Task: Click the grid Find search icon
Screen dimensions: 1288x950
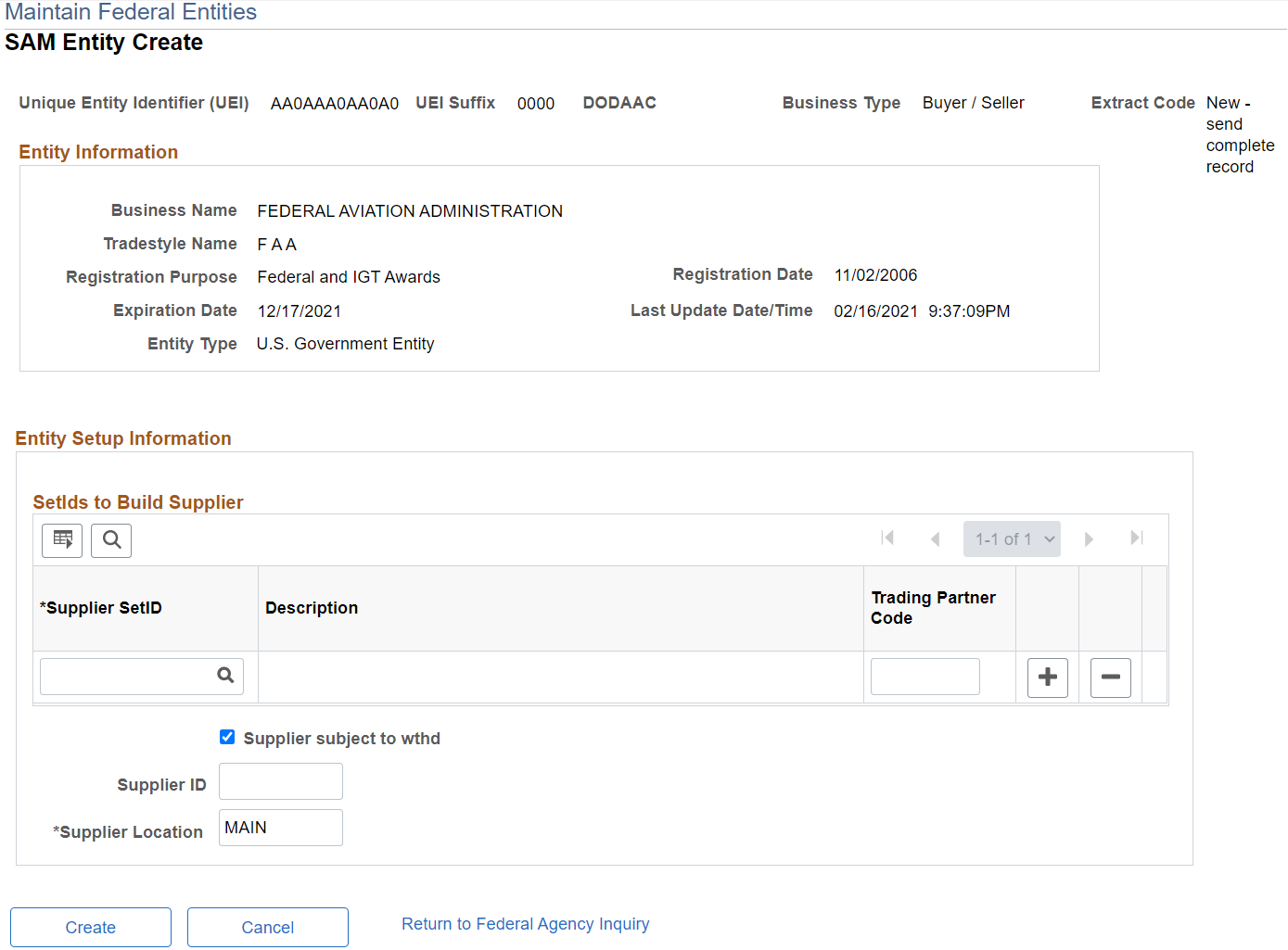Action: [x=111, y=540]
